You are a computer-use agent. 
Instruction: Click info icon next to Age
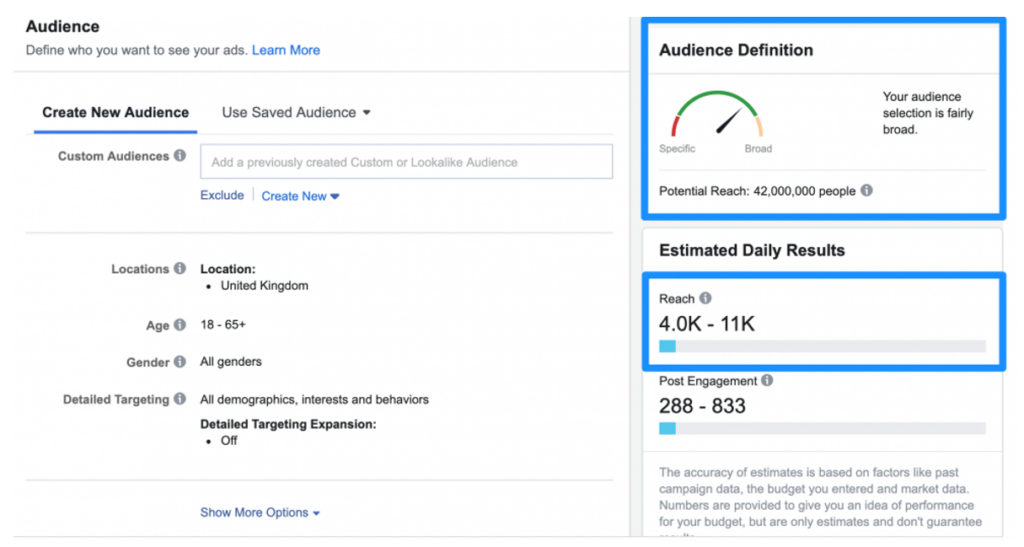pos(180,324)
